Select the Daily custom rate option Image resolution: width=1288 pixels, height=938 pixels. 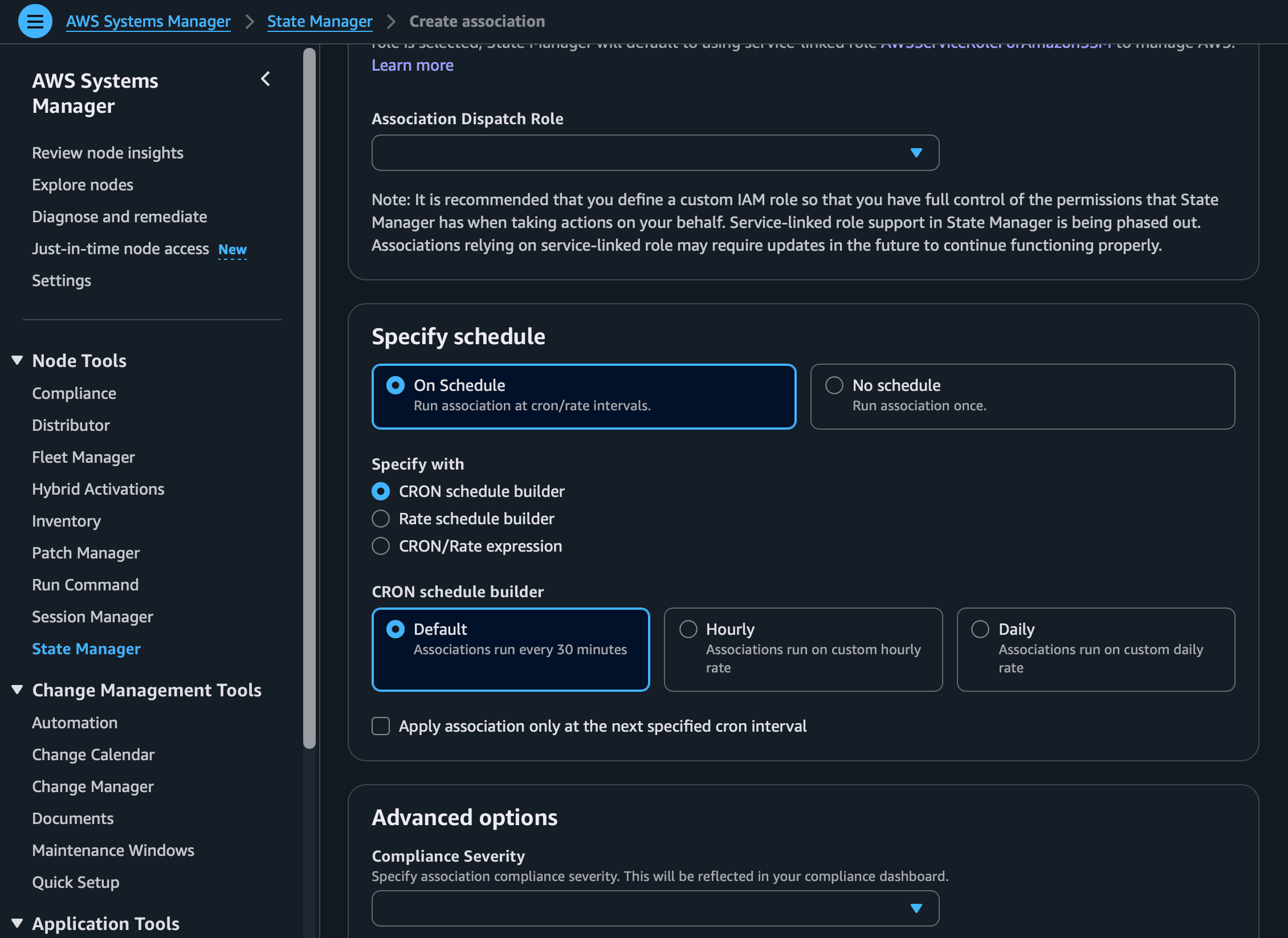(1096, 649)
